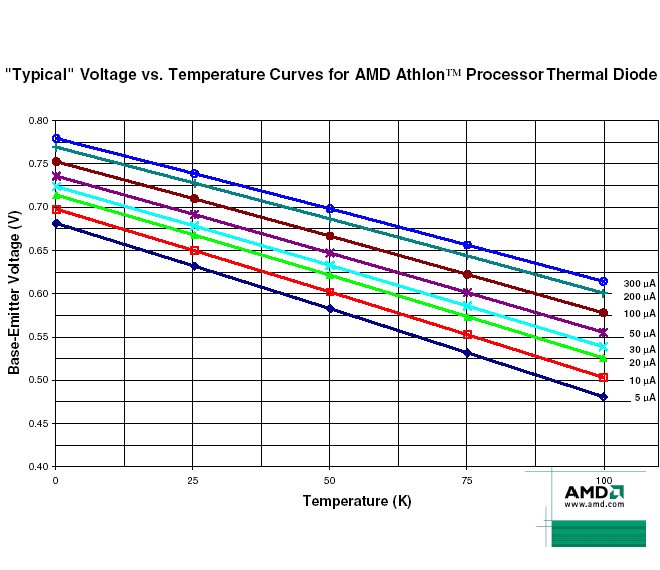Image resolution: width=660 pixels, height=570 pixels.
Task: Click the AMD logo
Action: click(594, 492)
